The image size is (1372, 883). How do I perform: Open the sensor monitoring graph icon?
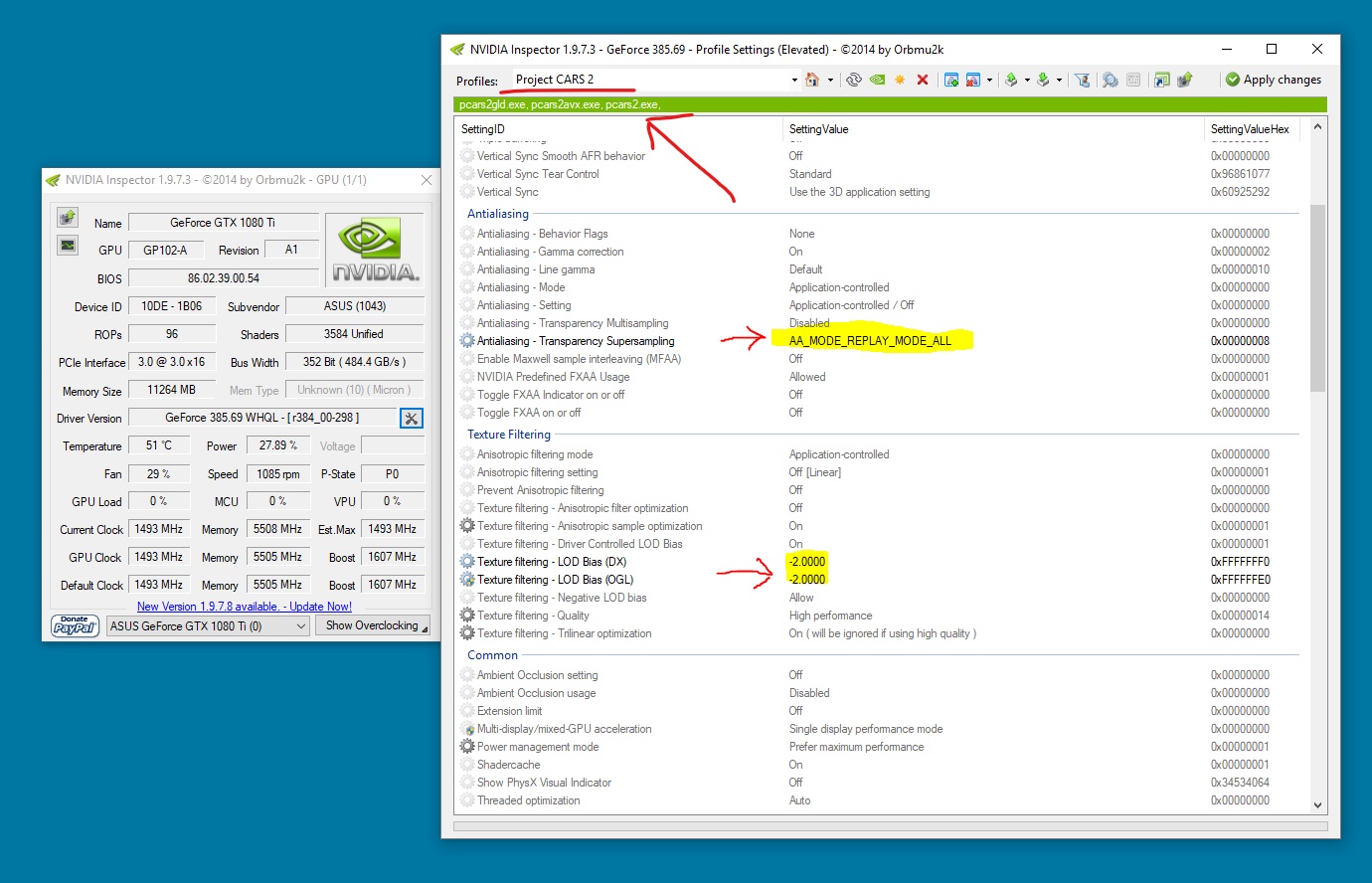(x=68, y=245)
